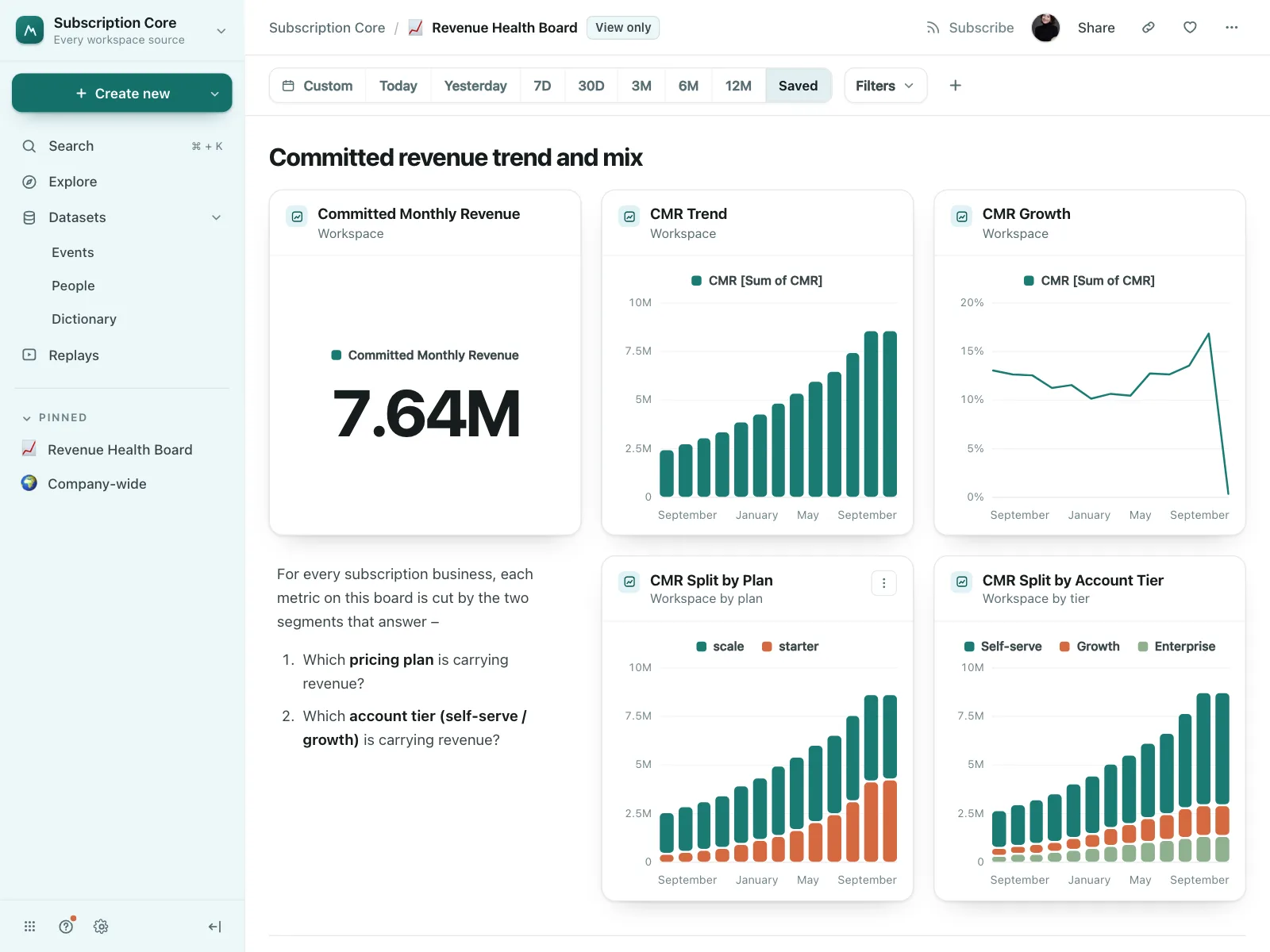Toggle the starter legend series
This screenshot has height=952, width=1270.
pos(790,647)
